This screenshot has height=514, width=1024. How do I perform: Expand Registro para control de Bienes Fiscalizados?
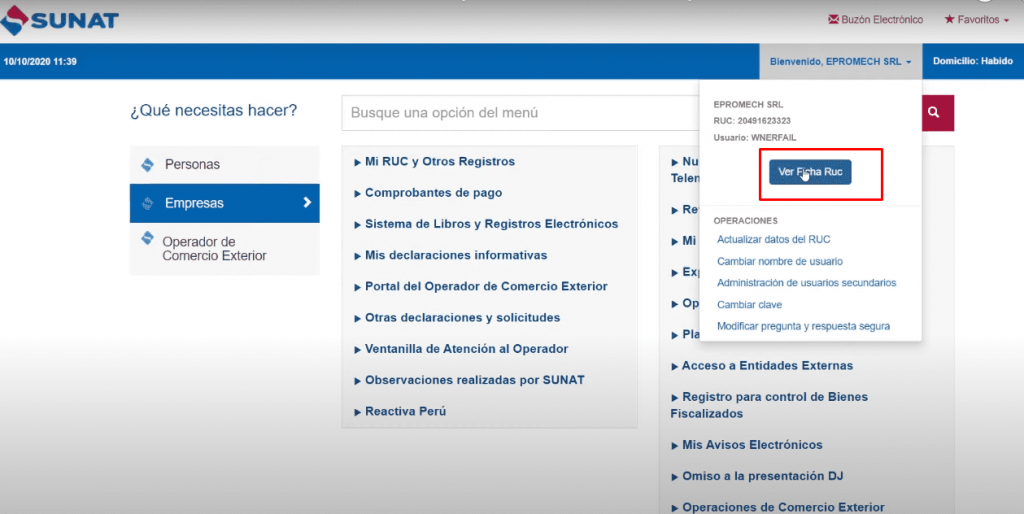coord(769,405)
